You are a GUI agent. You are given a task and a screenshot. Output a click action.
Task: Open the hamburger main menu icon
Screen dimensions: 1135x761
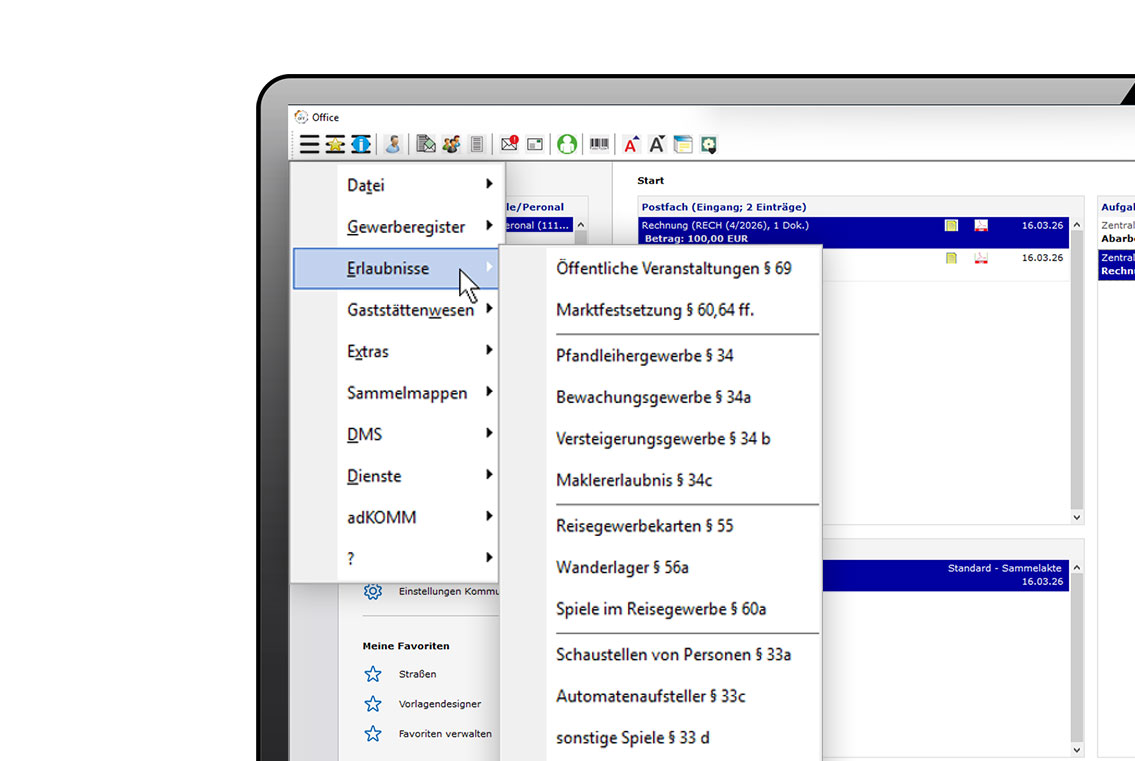309,144
